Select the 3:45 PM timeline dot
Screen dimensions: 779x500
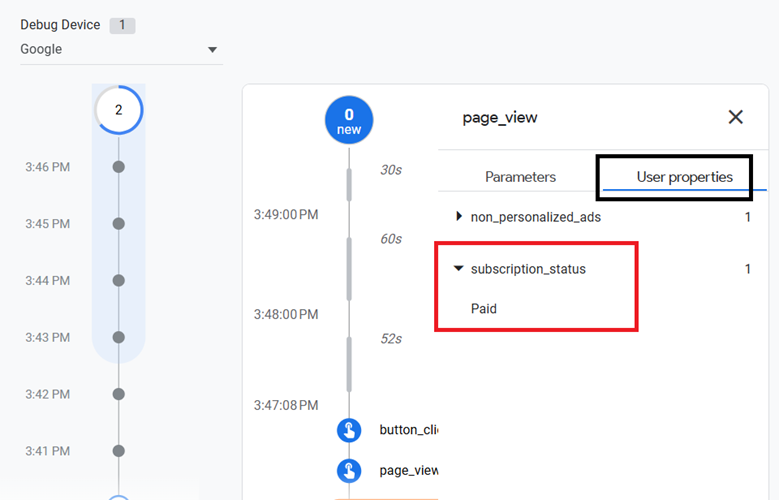point(118,224)
